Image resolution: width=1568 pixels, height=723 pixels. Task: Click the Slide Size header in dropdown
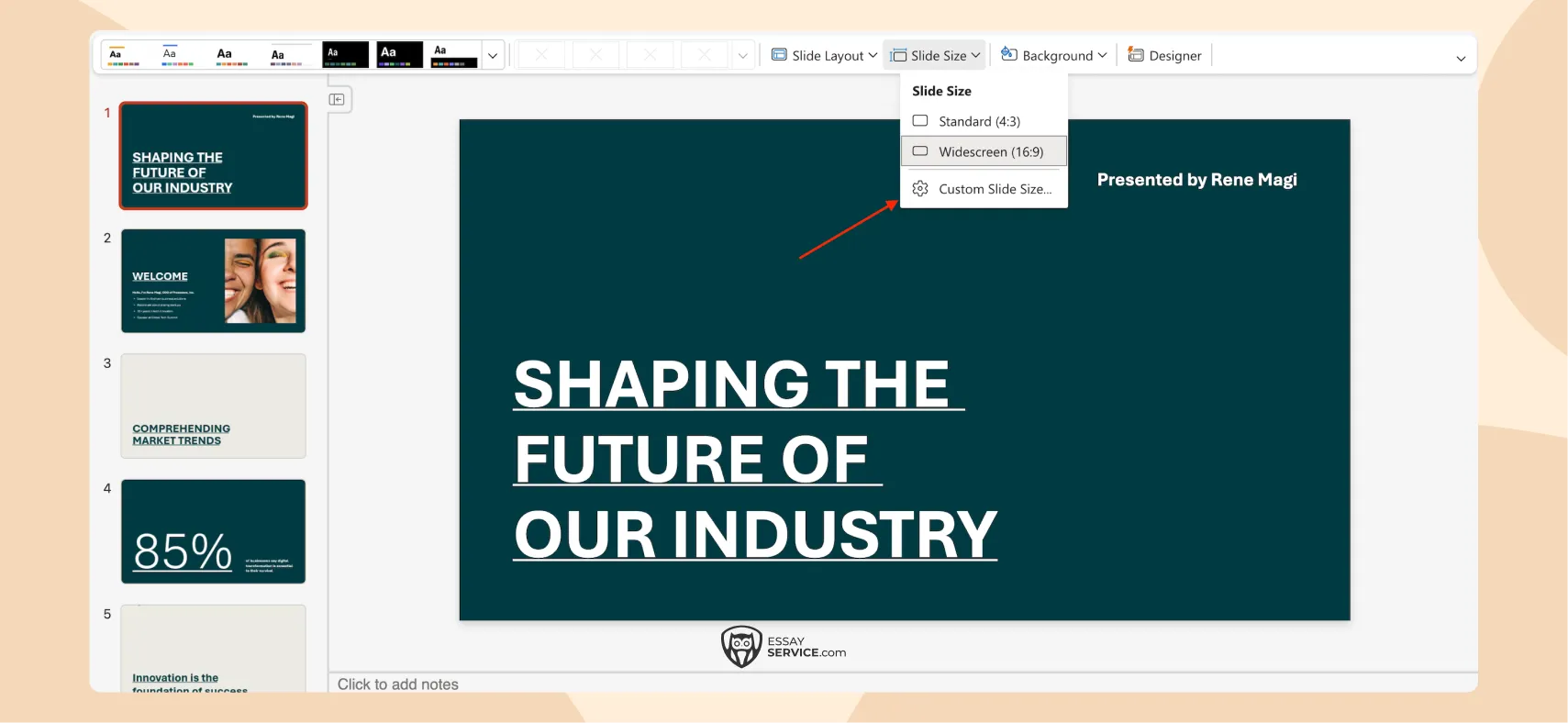click(x=941, y=91)
